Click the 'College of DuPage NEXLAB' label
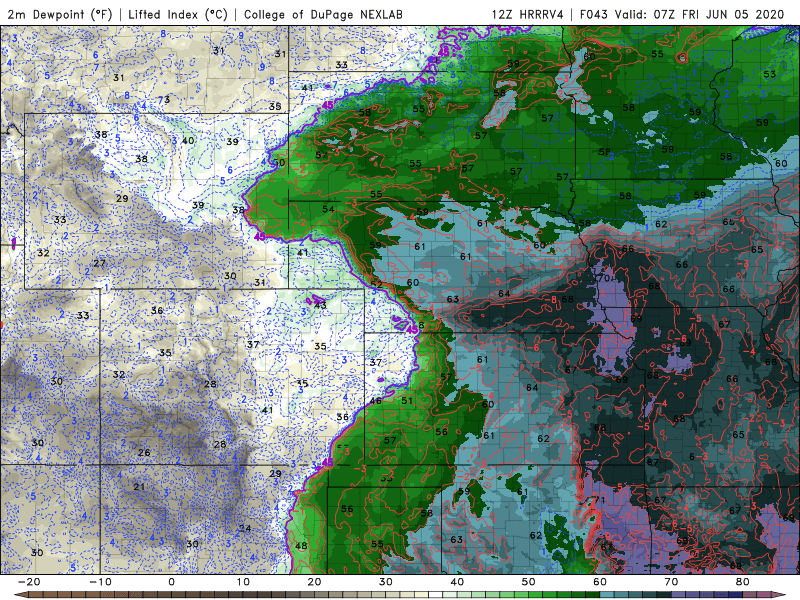This screenshot has width=800, height=600. point(323,14)
